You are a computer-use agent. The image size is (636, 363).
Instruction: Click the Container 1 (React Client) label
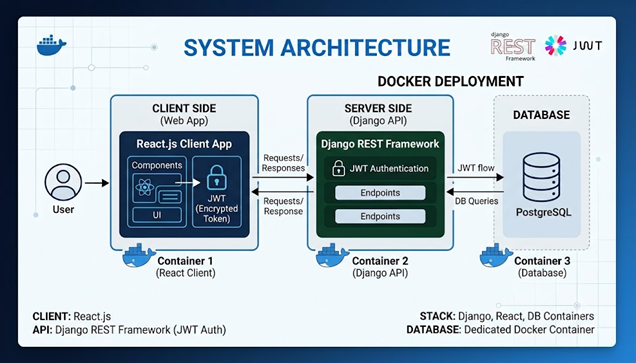click(185, 267)
